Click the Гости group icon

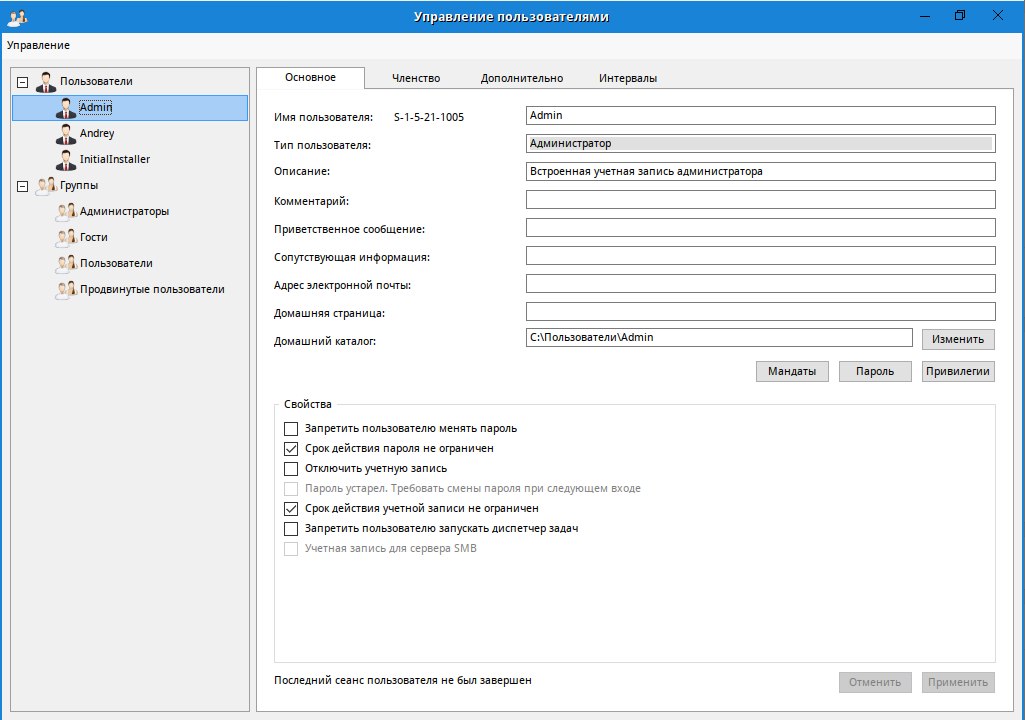(66, 238)
